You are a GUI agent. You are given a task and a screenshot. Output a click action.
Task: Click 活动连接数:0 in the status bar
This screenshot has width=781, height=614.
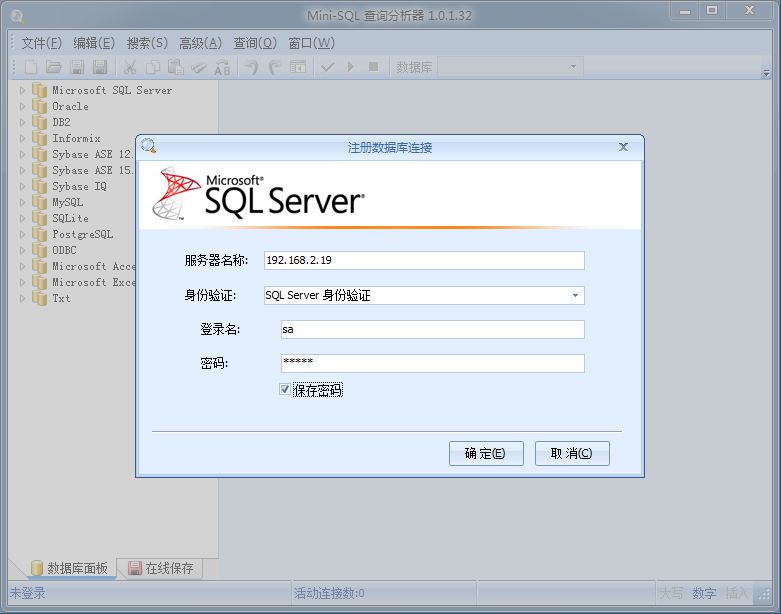(329, 593)
